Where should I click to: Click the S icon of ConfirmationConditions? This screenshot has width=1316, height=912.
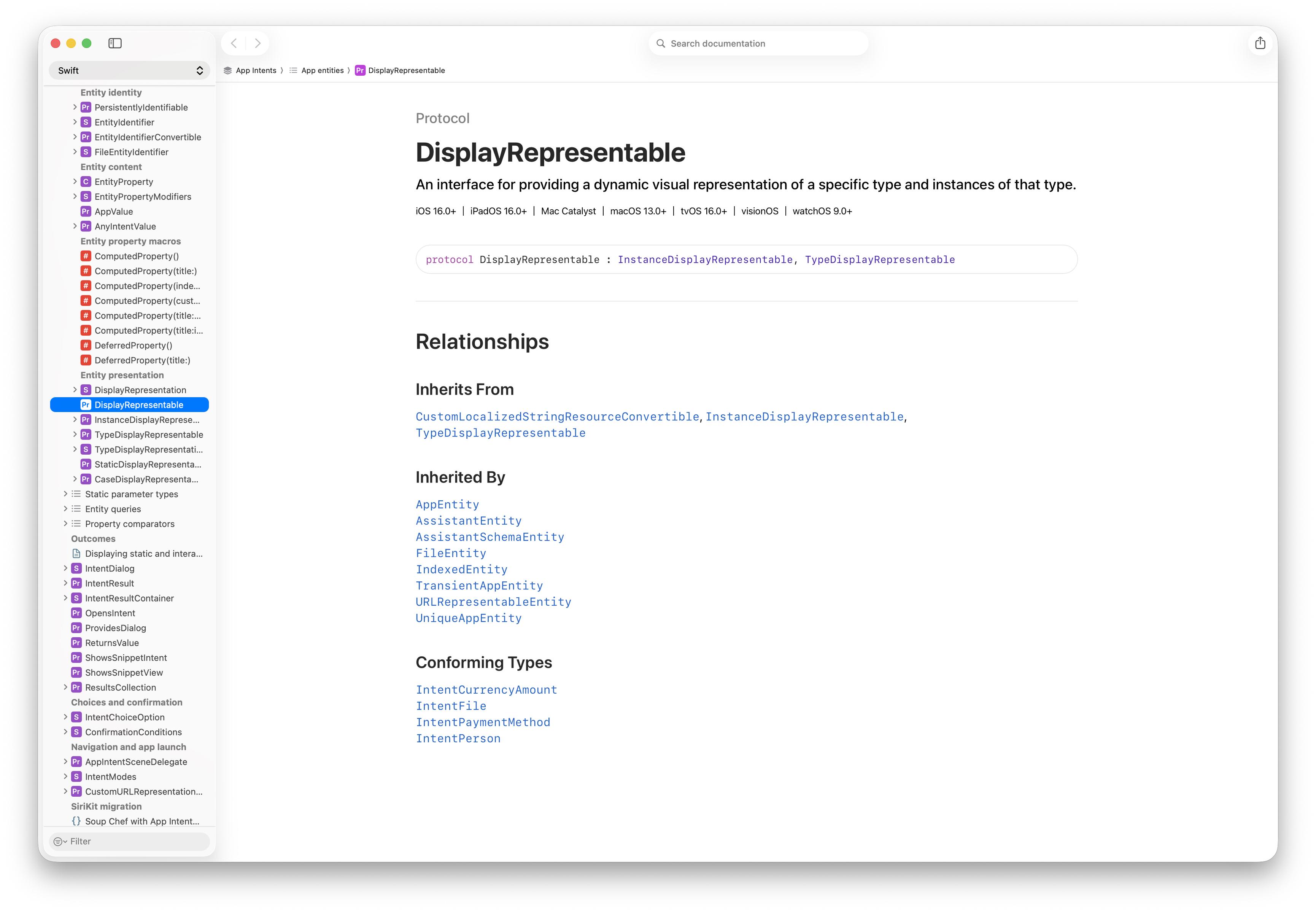[76, 732]
